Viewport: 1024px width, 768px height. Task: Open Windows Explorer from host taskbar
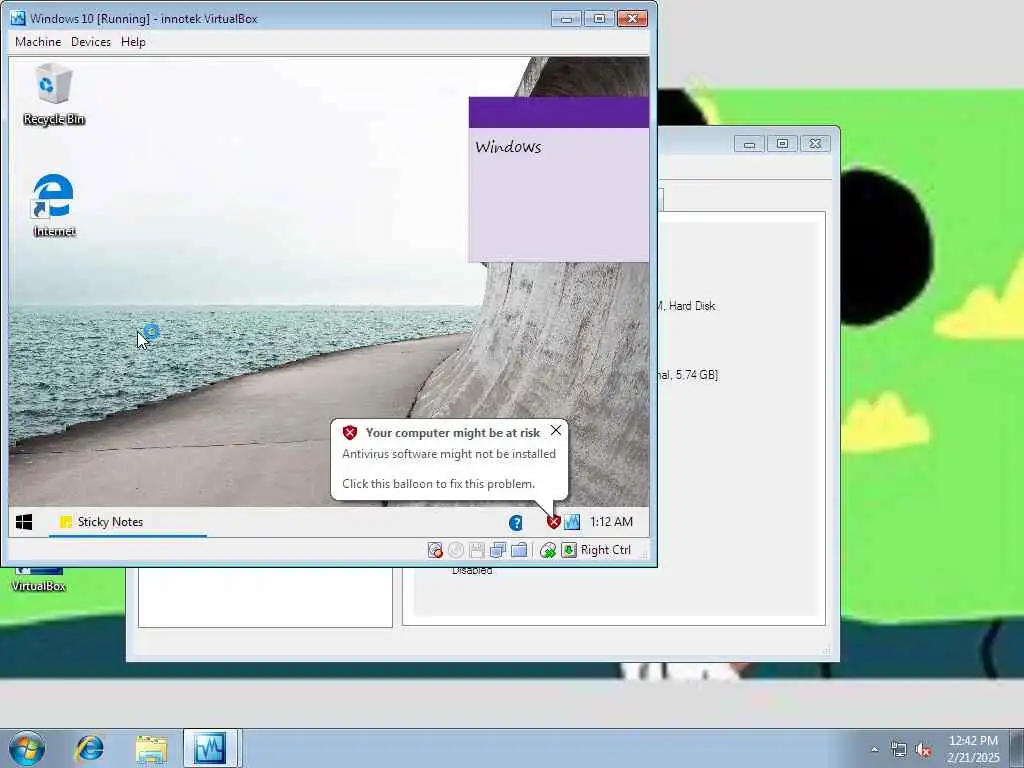[x=152, y=748]
